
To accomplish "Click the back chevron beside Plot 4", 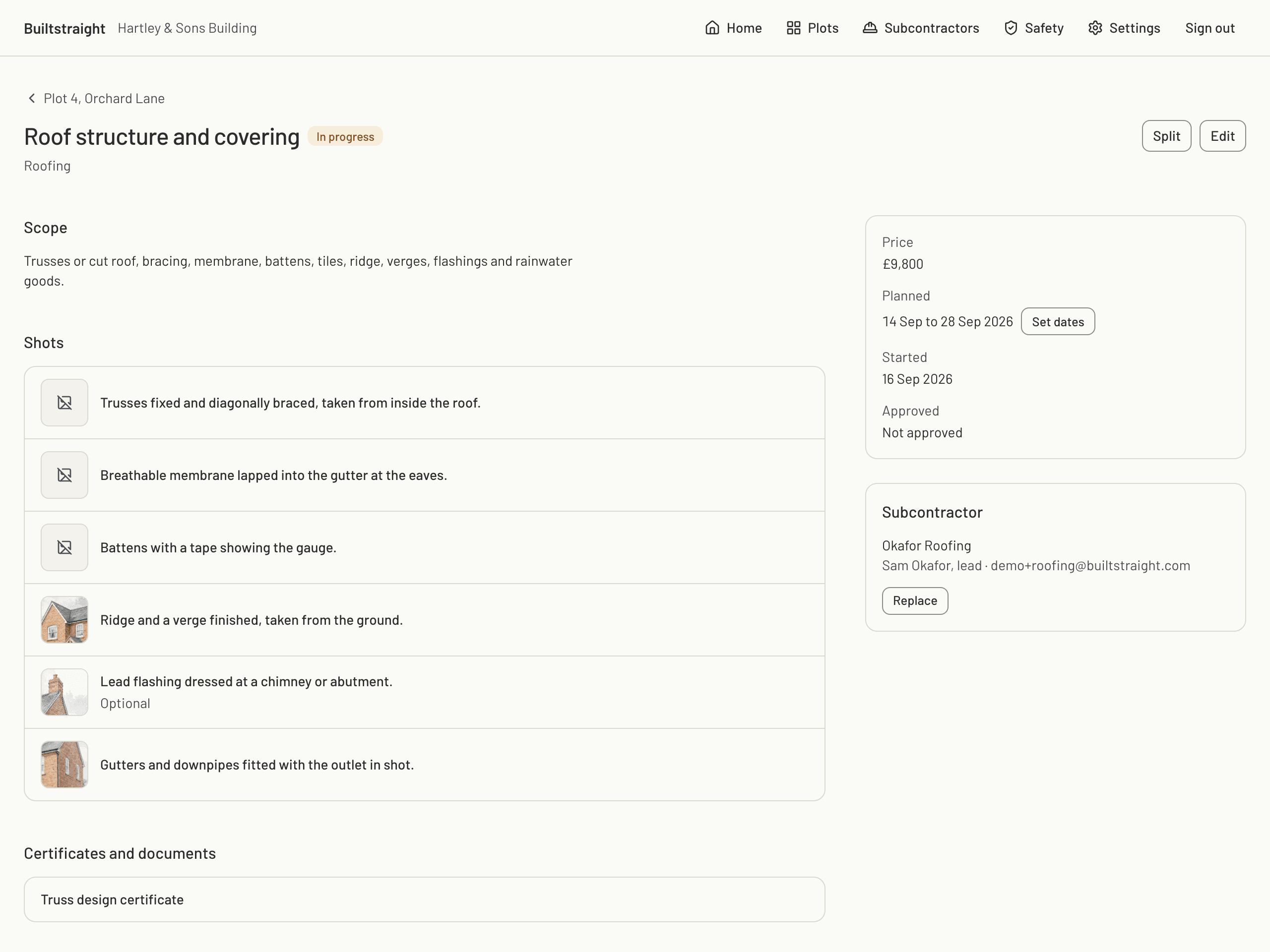I will pyautogui.click(x=32, y=98).
